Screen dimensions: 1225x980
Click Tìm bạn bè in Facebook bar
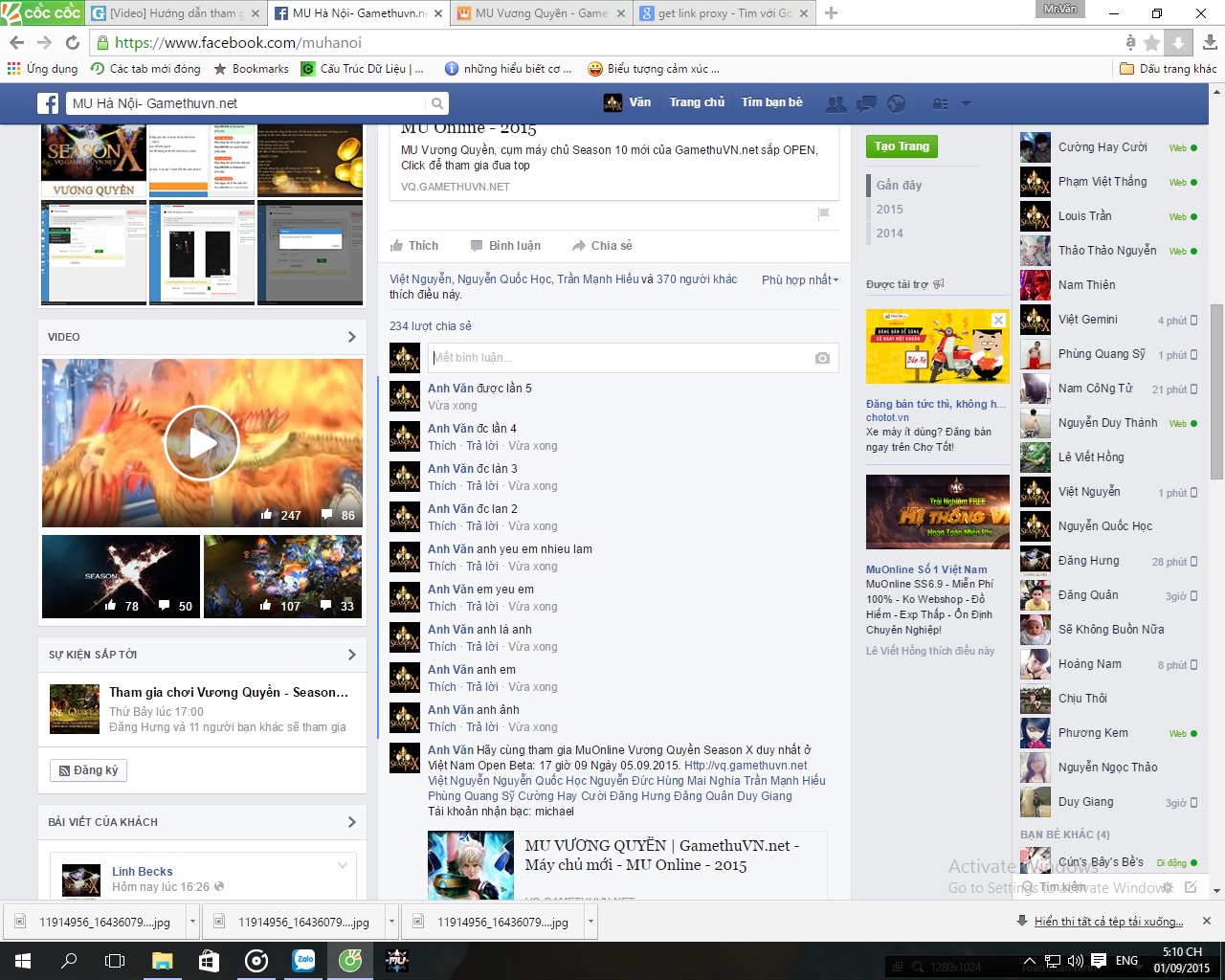(x=772, y=102)
